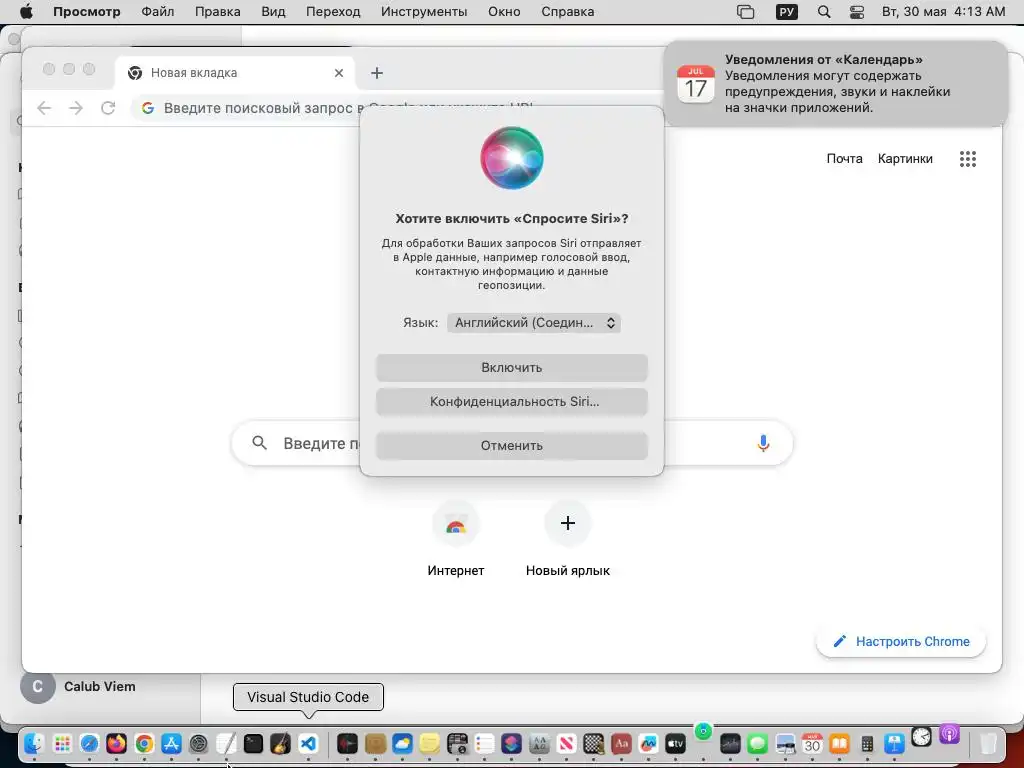Start voice search with microphone icon

763,443
